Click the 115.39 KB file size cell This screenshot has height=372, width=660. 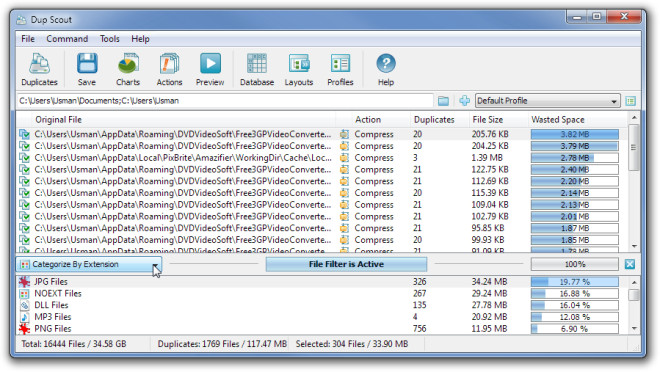click(490, 193)
